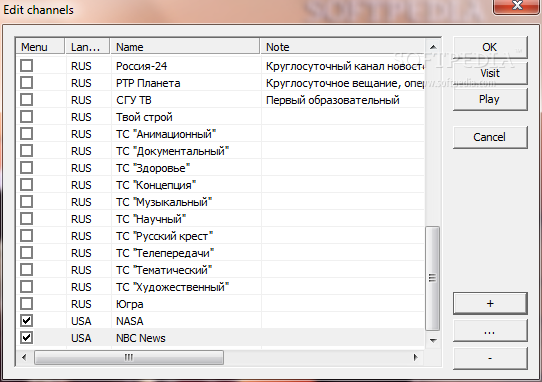The width and height of the screenshot is (542, 382).
Task: Check the ТС "Документальный" checkbox
Action: pos(27,151)
